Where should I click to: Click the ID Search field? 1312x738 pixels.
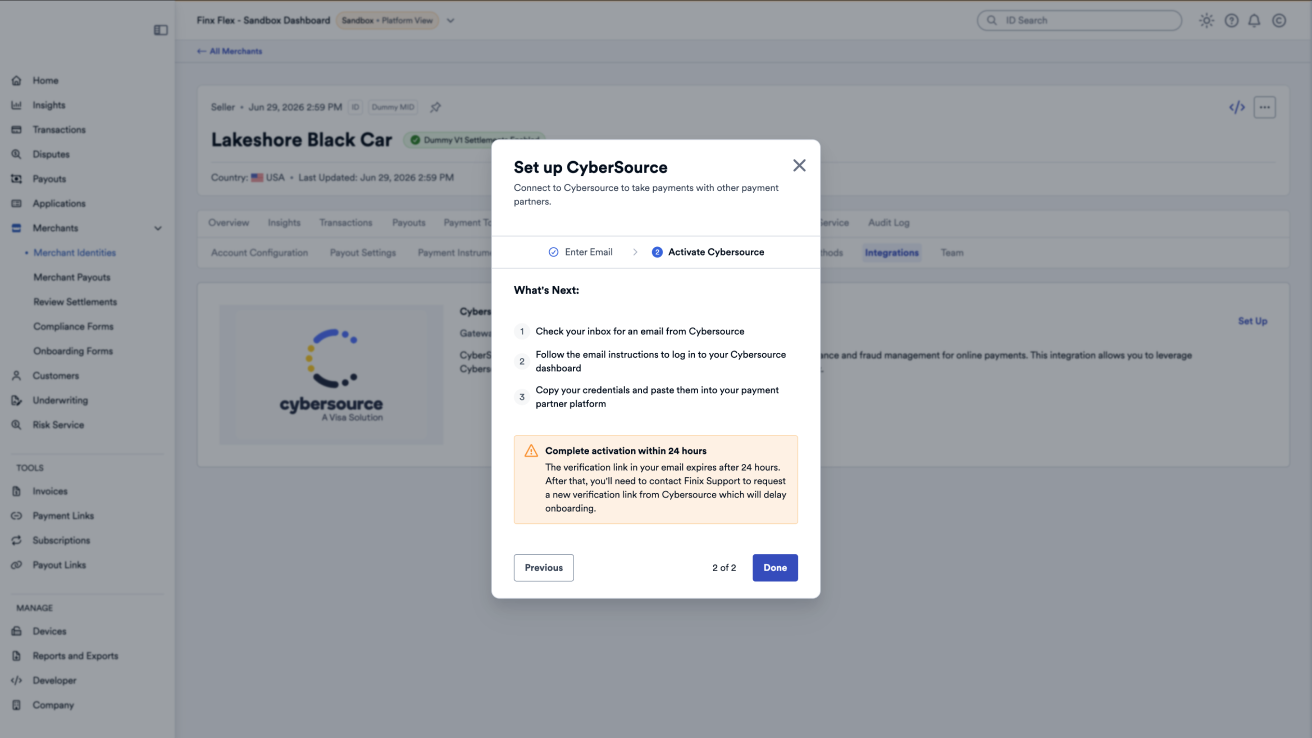click(x=1079, y=20)
